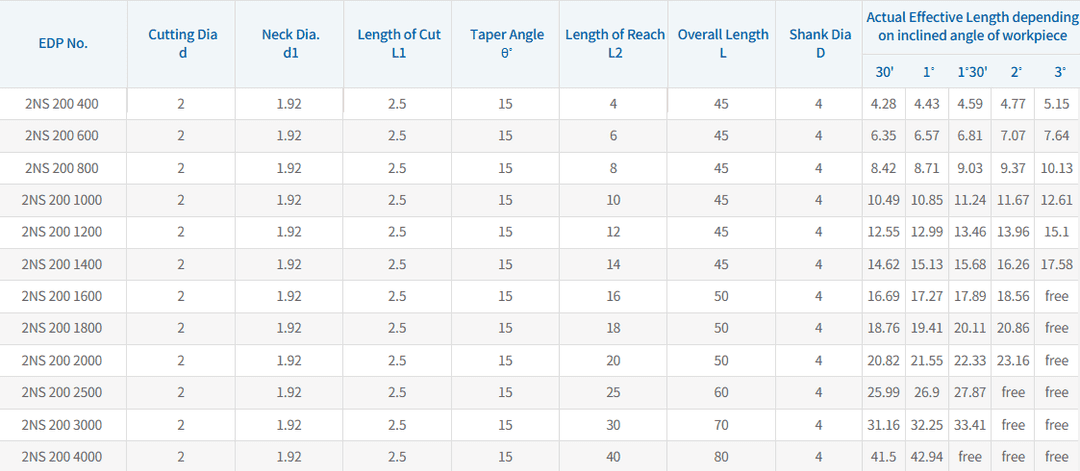Select the 2NS 200 600 product entry
Screen dimensions: 1080x471
pos(62,136)
